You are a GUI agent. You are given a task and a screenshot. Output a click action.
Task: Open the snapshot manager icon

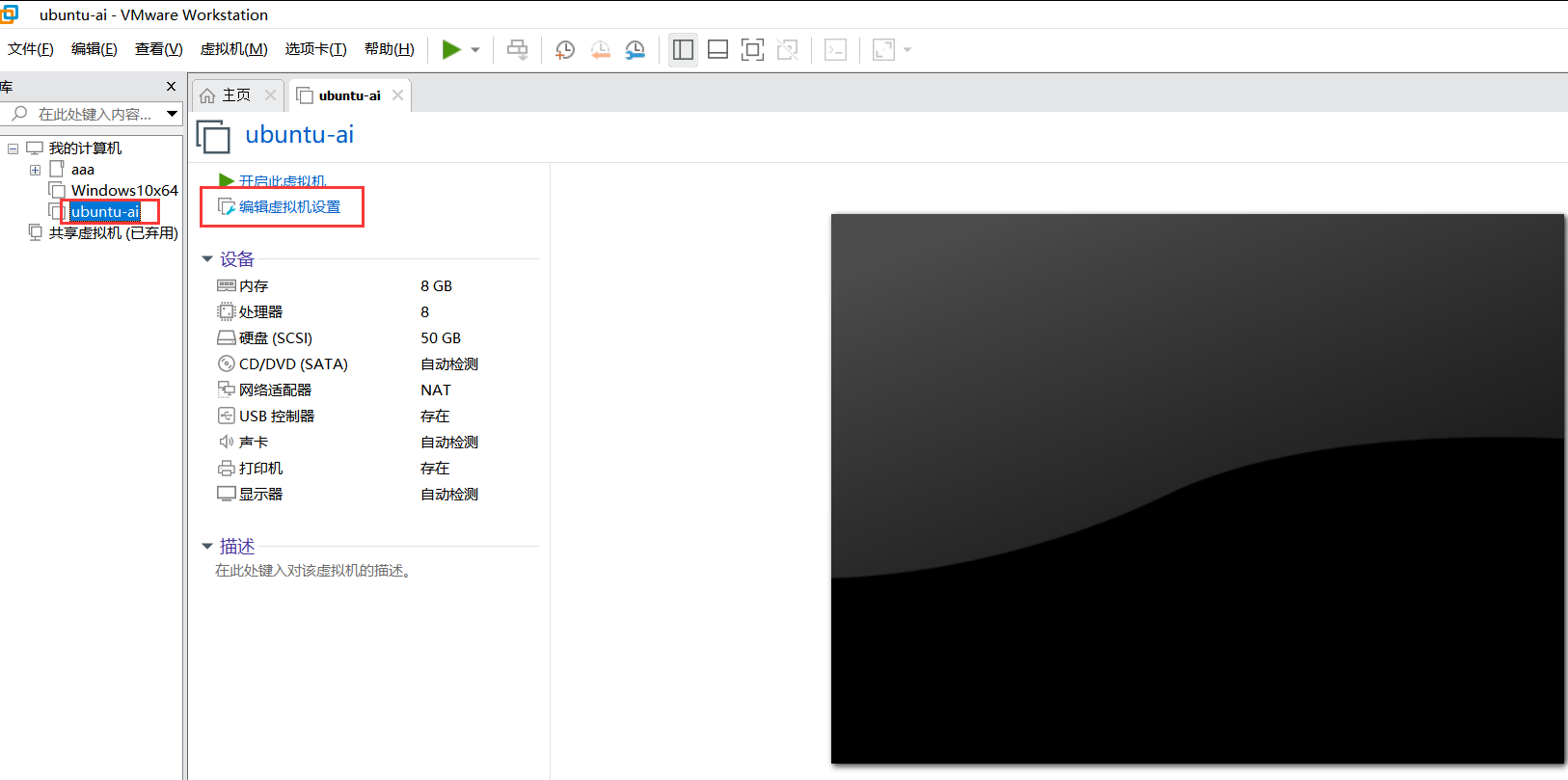pos(635,50)
